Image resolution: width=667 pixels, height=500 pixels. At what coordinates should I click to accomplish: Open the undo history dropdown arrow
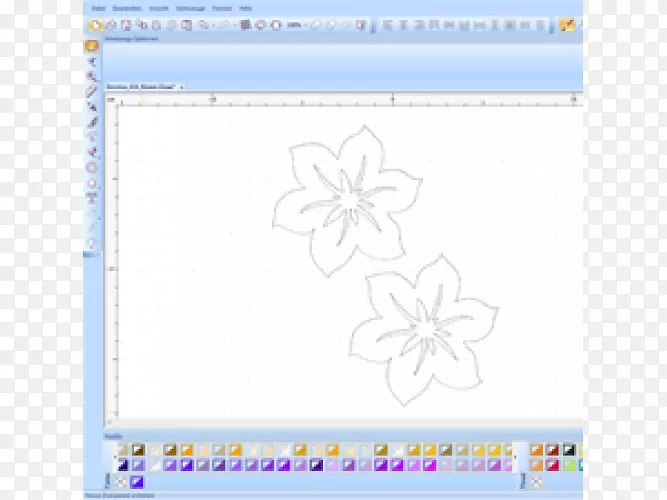click(212, 24)
